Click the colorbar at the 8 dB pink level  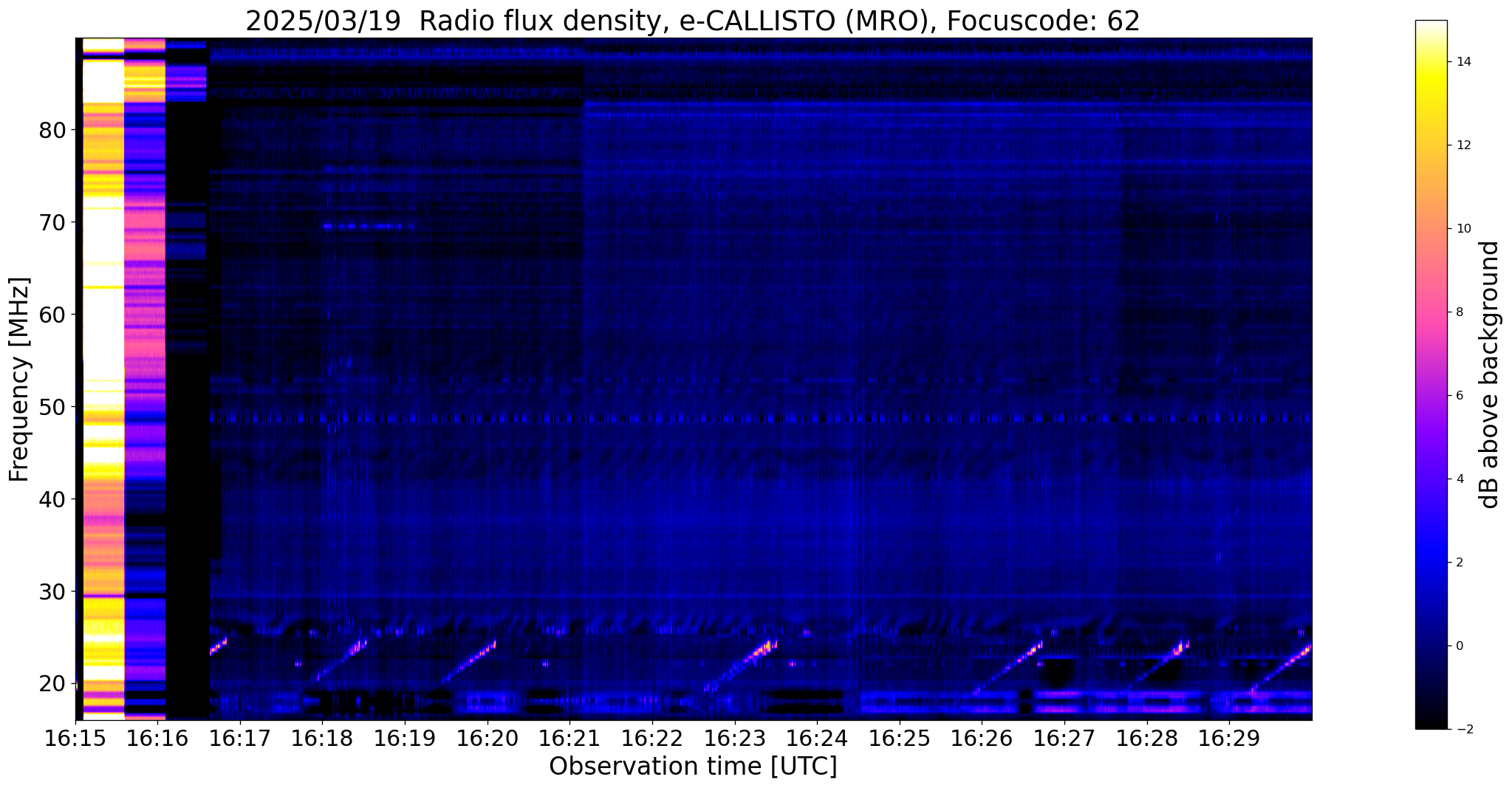coord(1431,312)
